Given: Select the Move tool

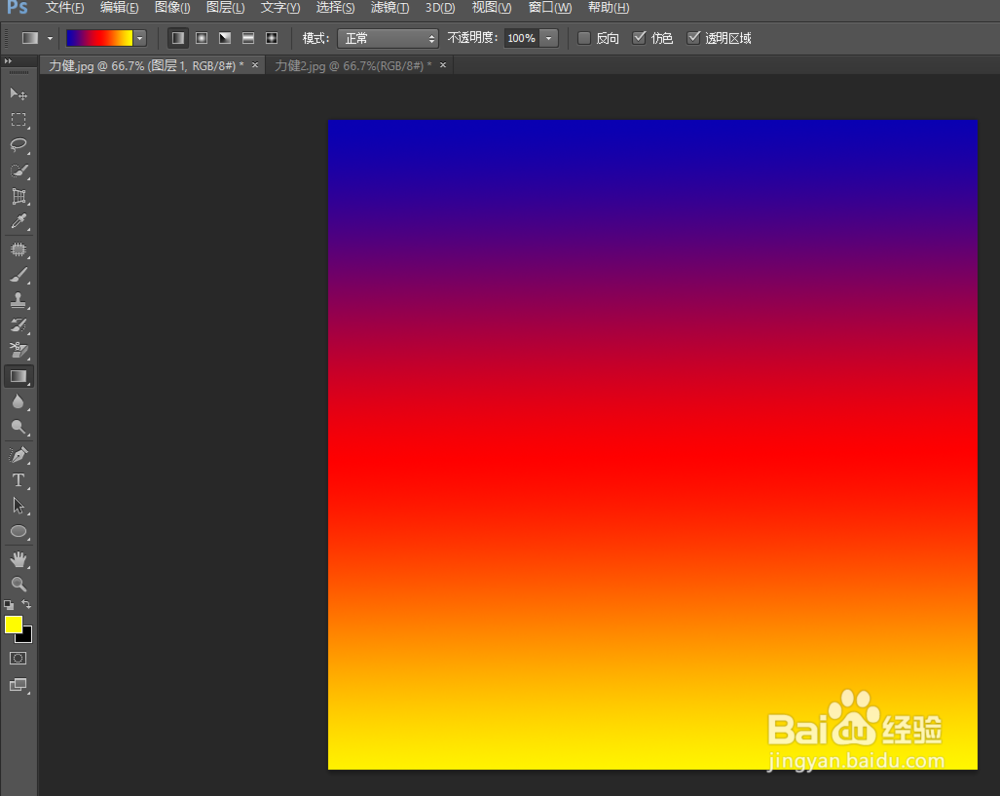Looking at the screenshot, I should tap(18, 94).
